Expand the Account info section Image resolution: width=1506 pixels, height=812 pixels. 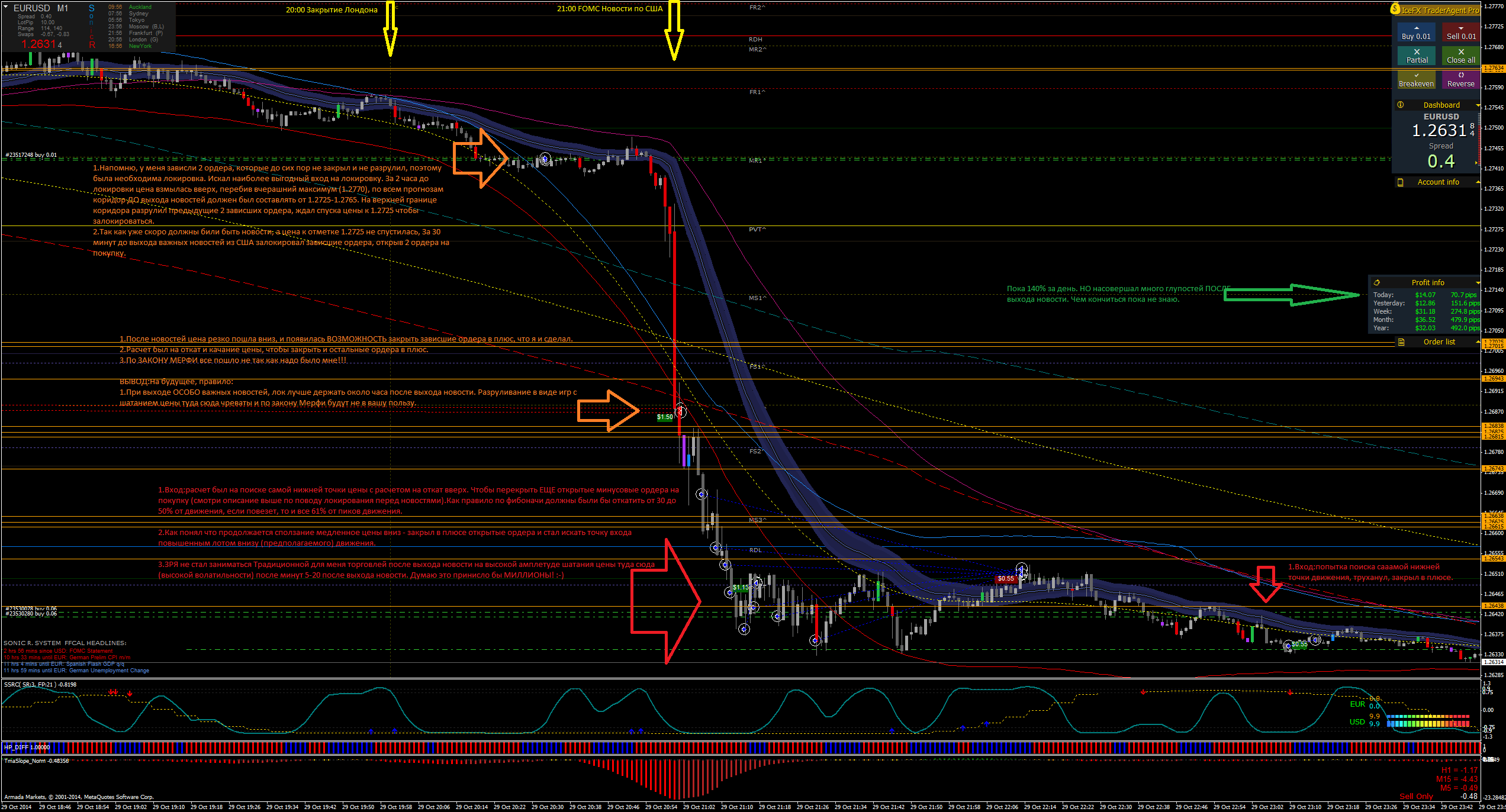point(1478,182)
